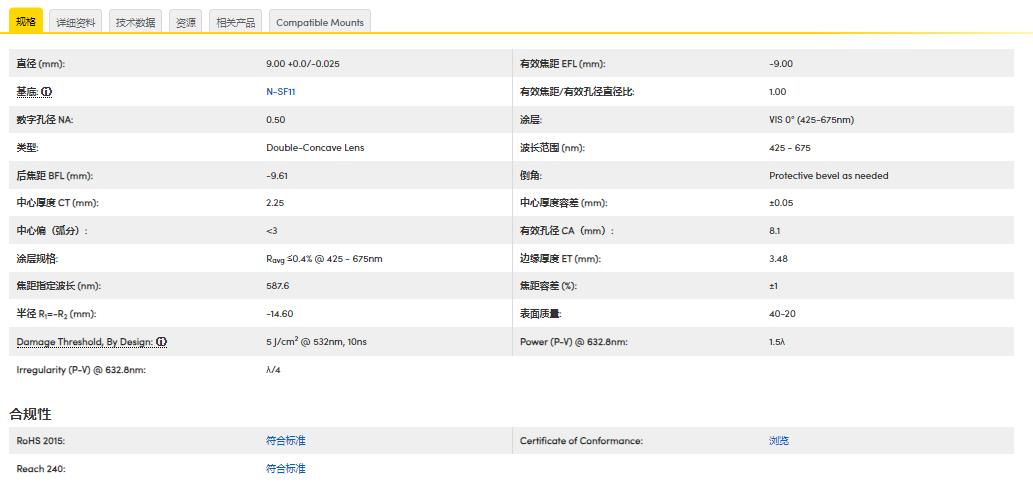Image resolution: width=1033 pixels, height=500 pixels.
Task: Open the 技术数据 tab
Action: click(x=135, y=21)
